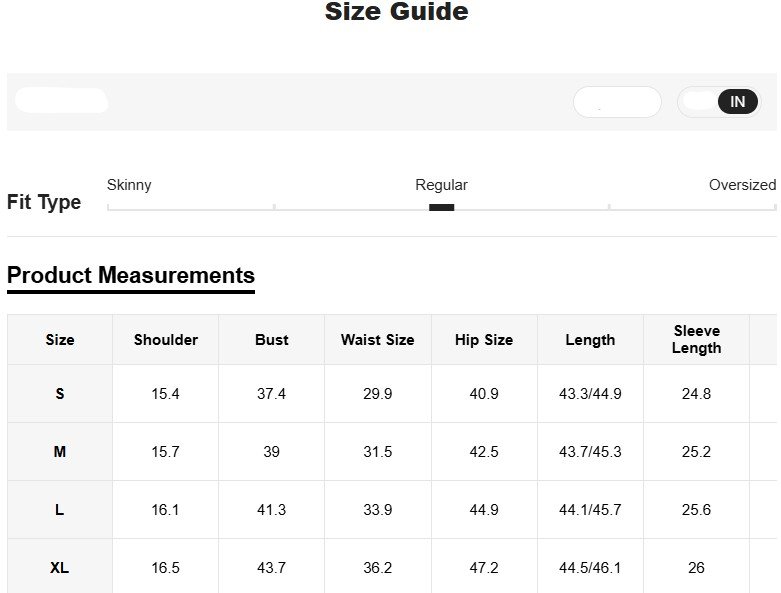Click the Bust column header

[x=272, y=340]
